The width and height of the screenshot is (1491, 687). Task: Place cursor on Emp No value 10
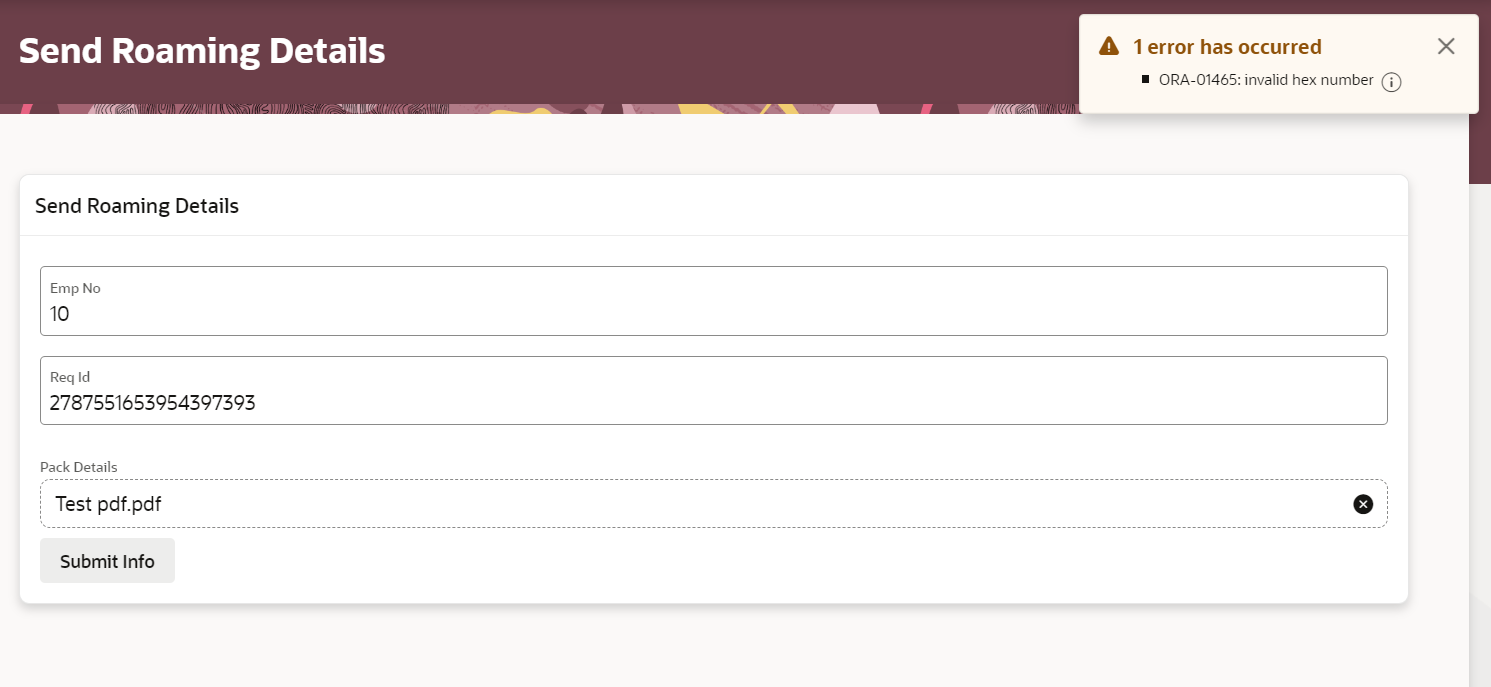60,314
